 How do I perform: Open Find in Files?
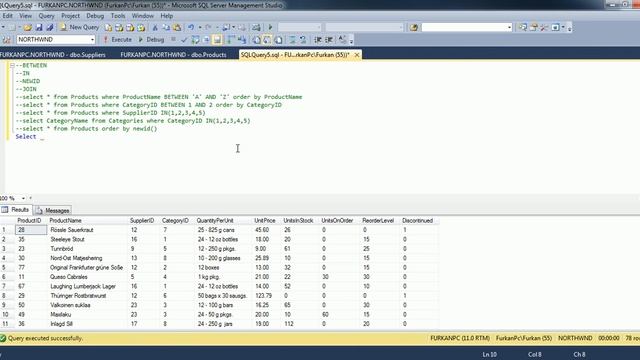click(x=413, y=27)
